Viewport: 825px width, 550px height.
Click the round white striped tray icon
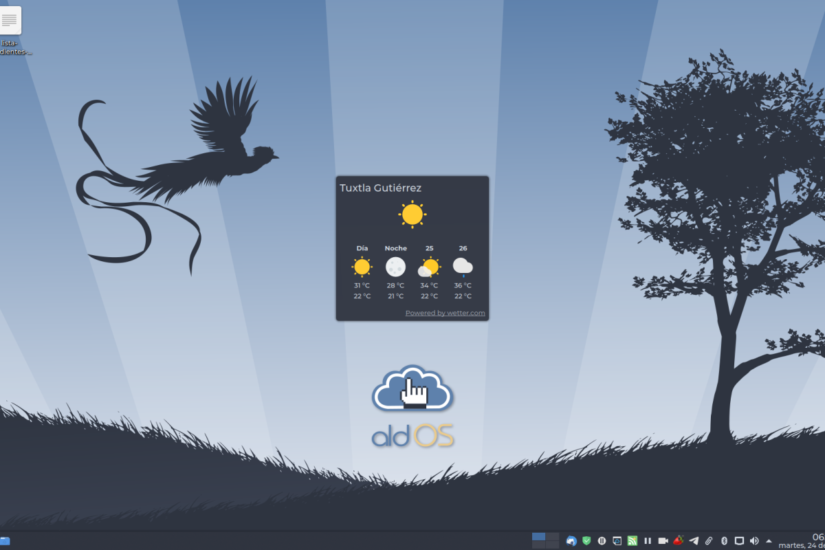click(x=602, y=541)
